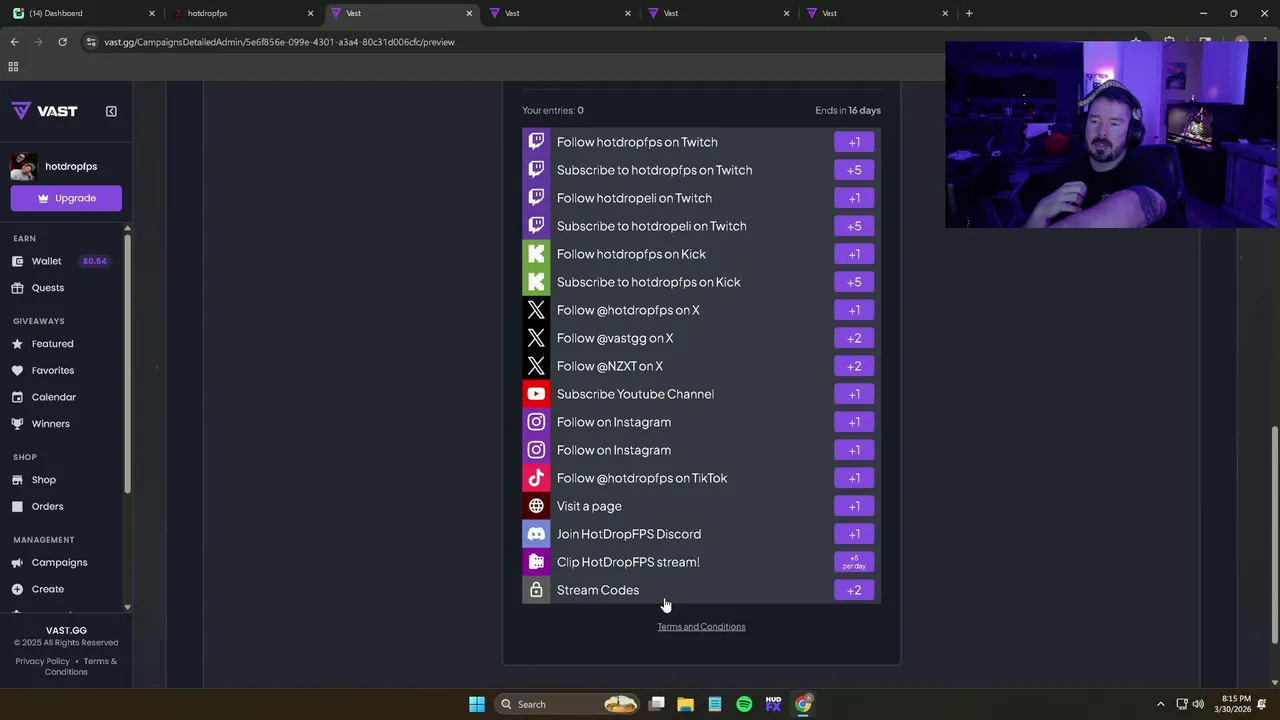Viewport: 1280px width, 720px height.
Task: Click the hotdropfps profile avatar
Action: [x=24, y=167]
